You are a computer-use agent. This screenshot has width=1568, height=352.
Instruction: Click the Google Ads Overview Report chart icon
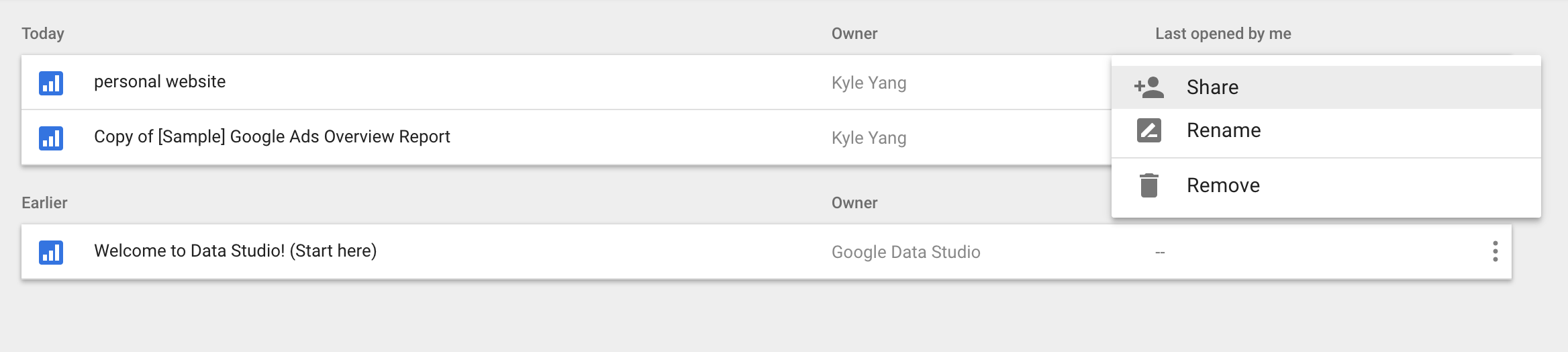pyautogui.click(x=51, y=138)
